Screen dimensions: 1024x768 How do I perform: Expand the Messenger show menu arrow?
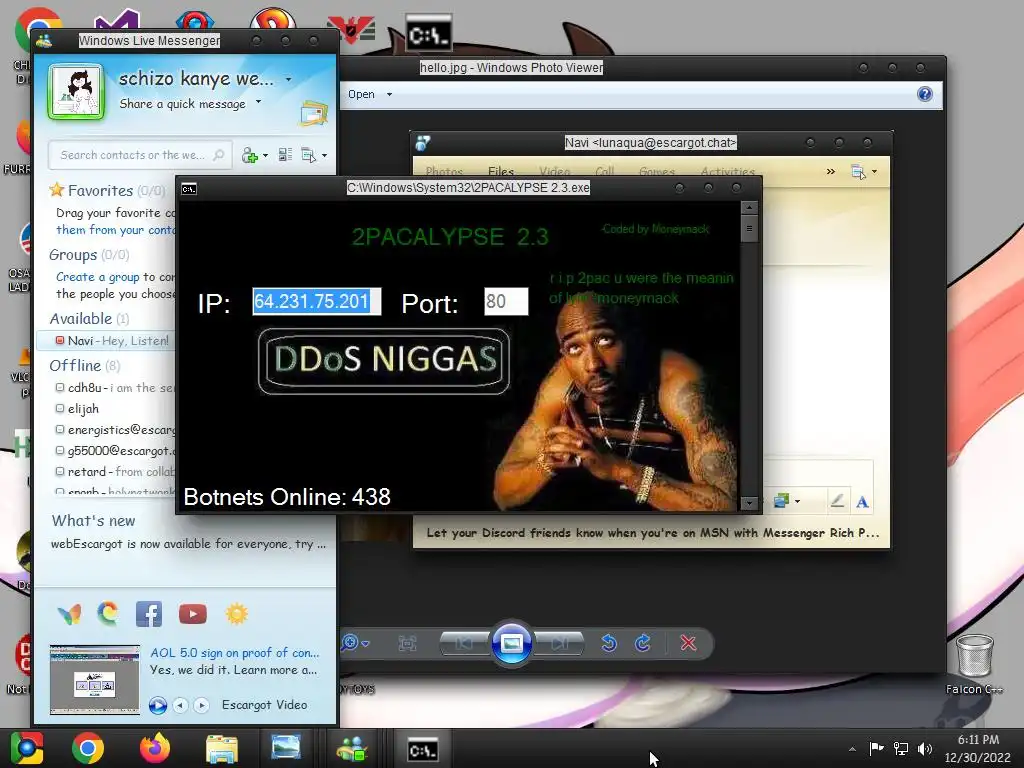coord(325,155)
